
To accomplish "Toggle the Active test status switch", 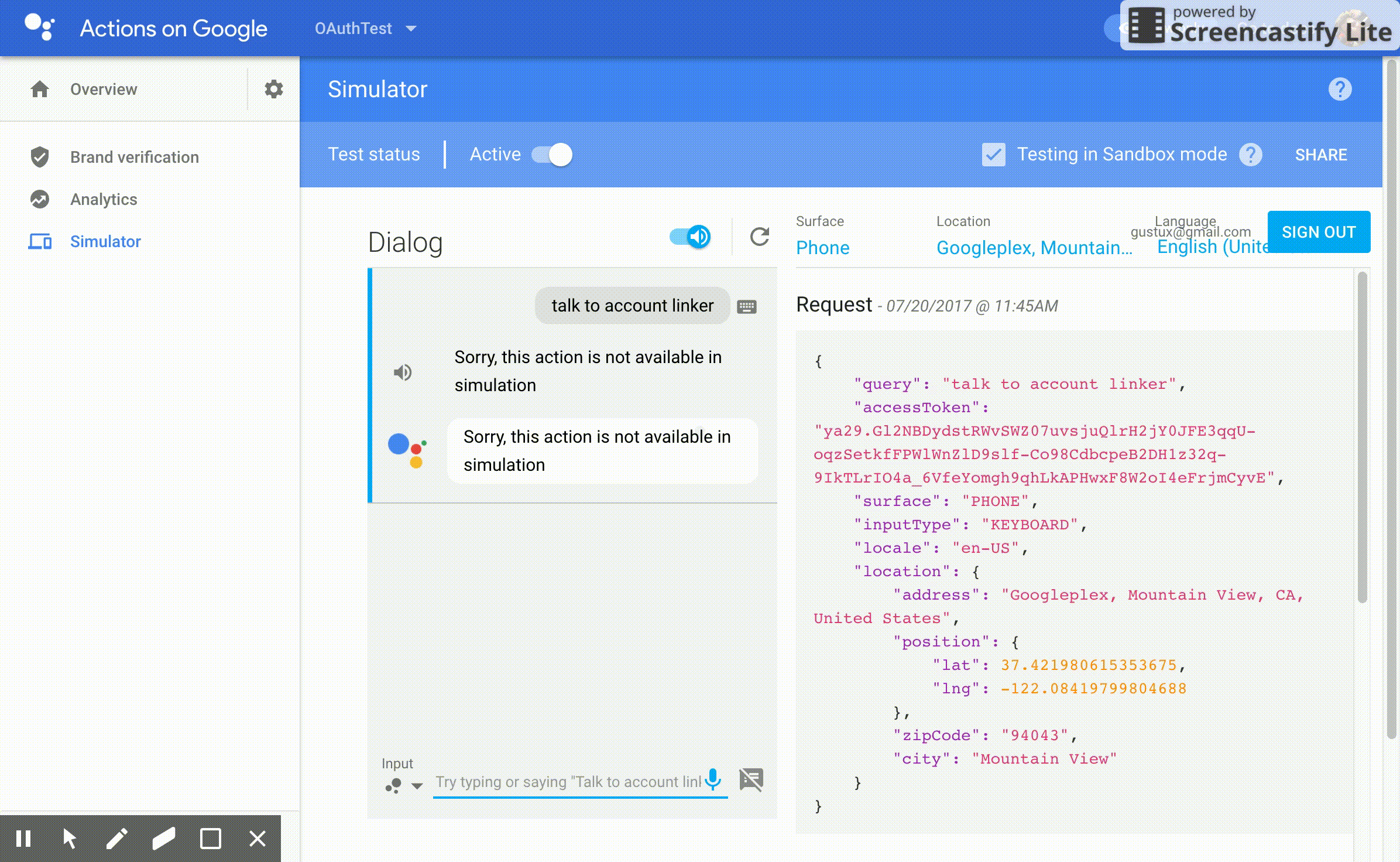I will point(552,155).
